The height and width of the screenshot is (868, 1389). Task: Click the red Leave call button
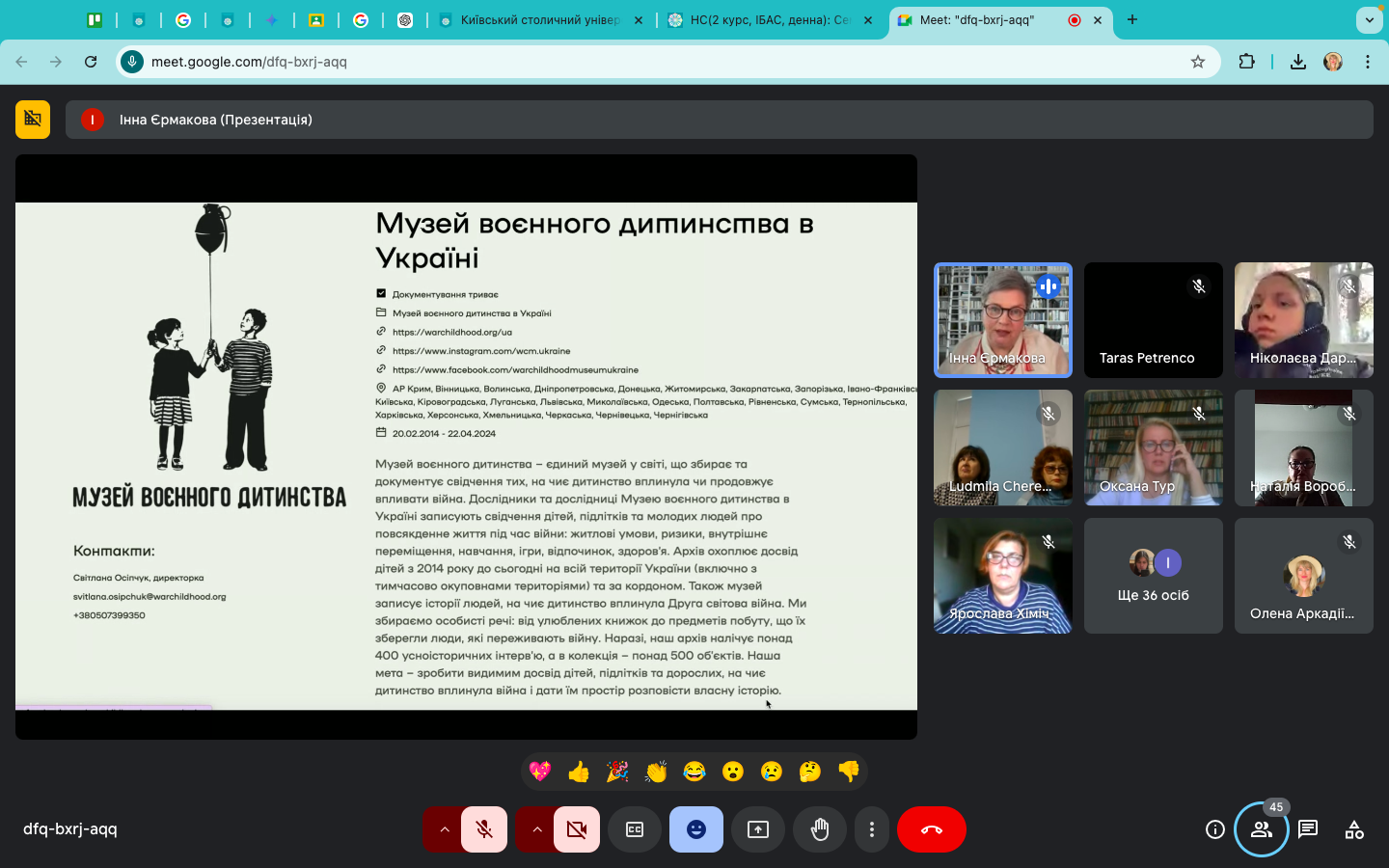[931, 829]
